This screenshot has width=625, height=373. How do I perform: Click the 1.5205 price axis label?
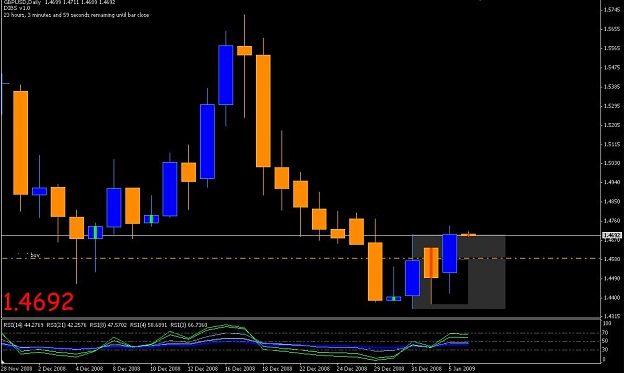pos(612,125)
